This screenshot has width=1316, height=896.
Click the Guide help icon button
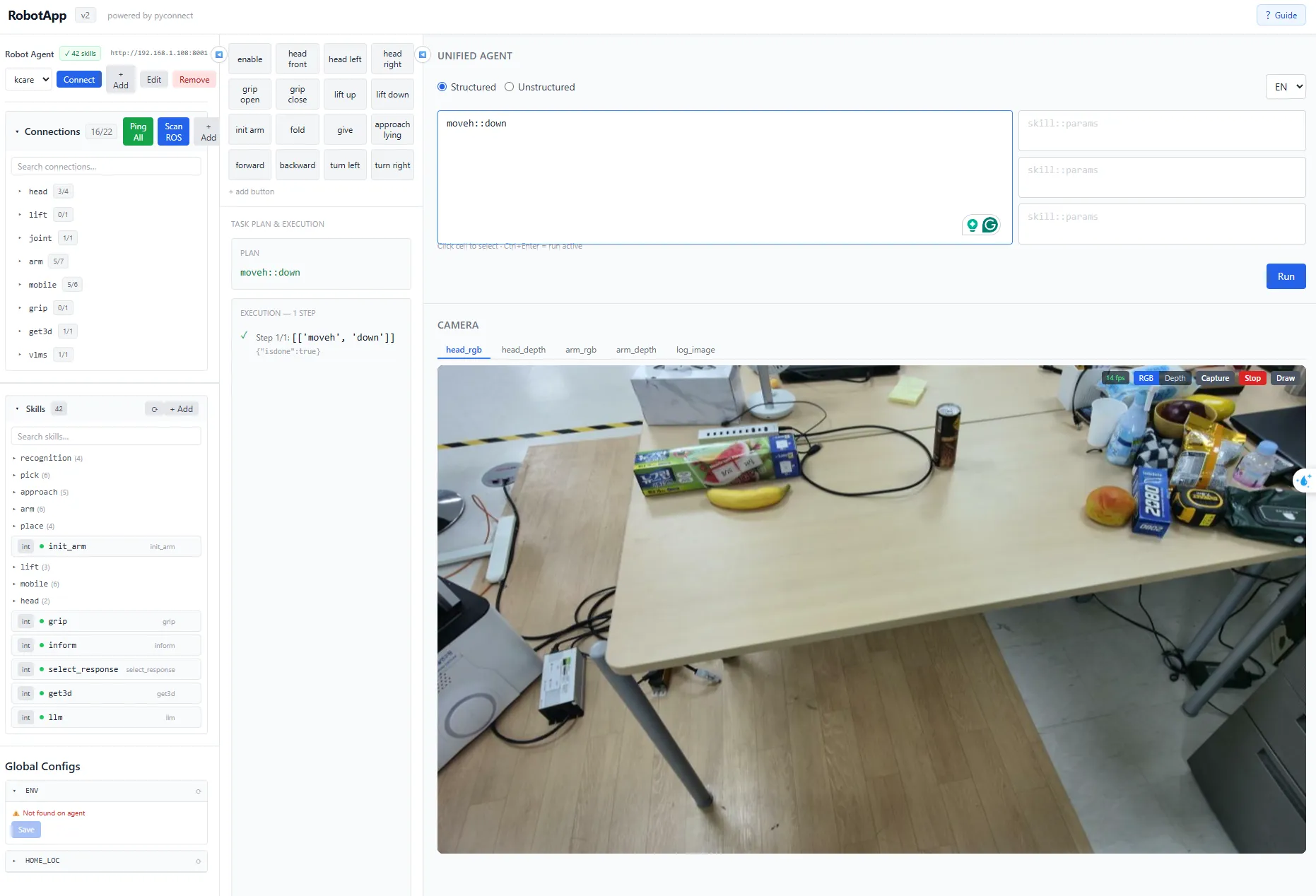click(1281, 16)
